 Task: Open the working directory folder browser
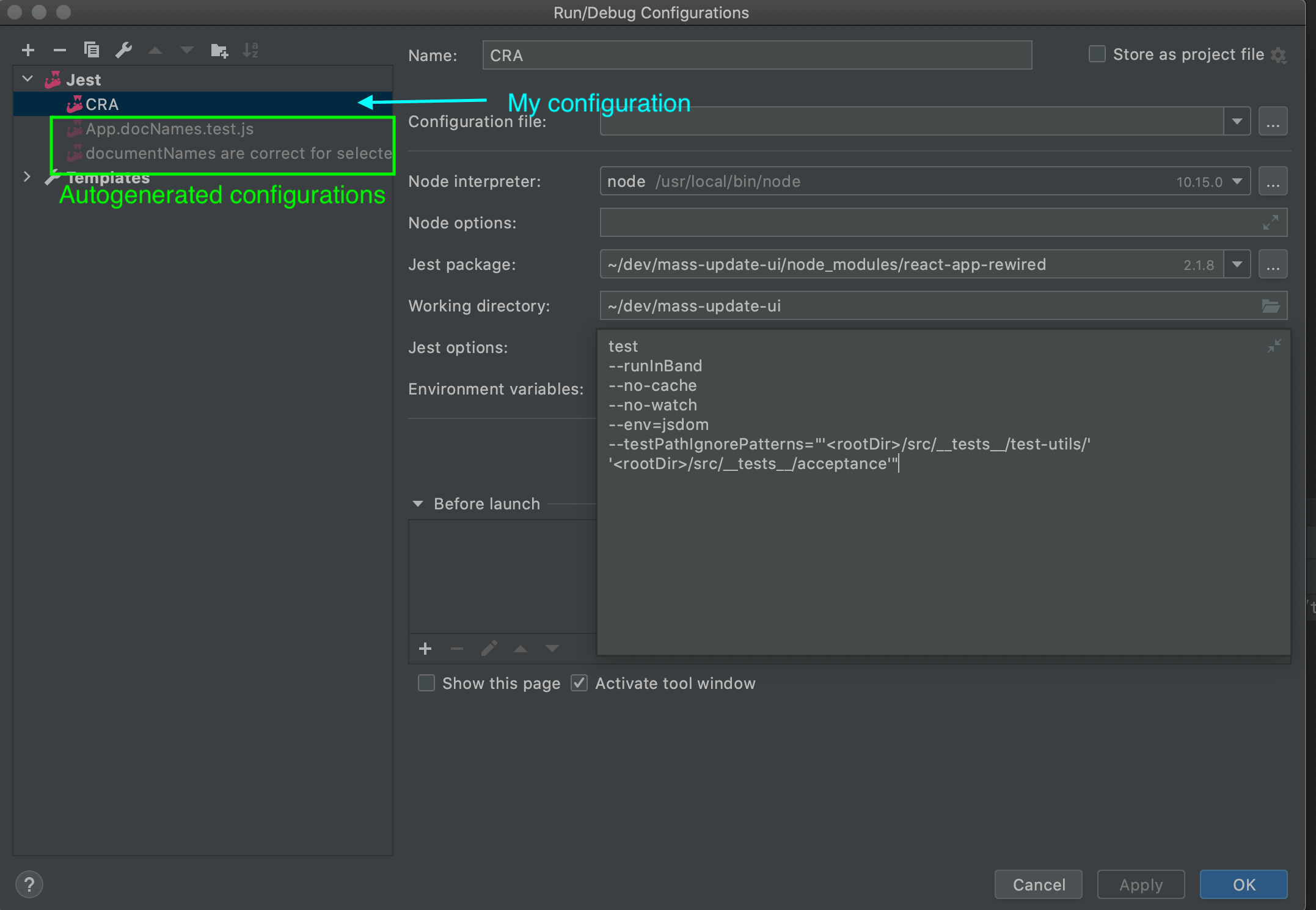1271,305
